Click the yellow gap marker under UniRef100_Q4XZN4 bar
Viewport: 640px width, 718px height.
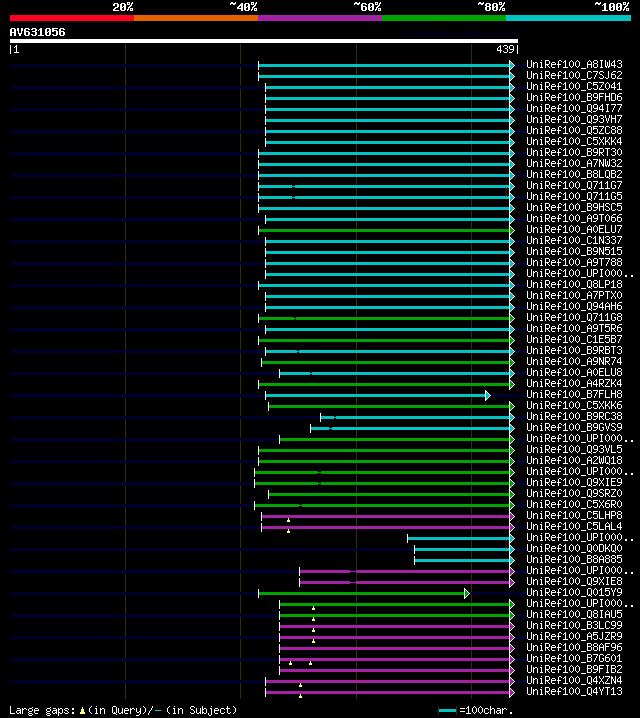point(300,685)
